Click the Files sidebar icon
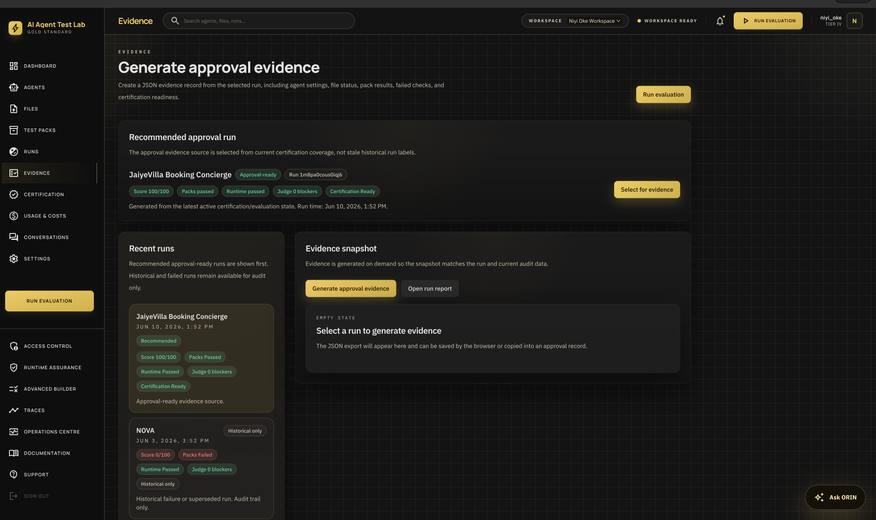 [x=13, y=109]
